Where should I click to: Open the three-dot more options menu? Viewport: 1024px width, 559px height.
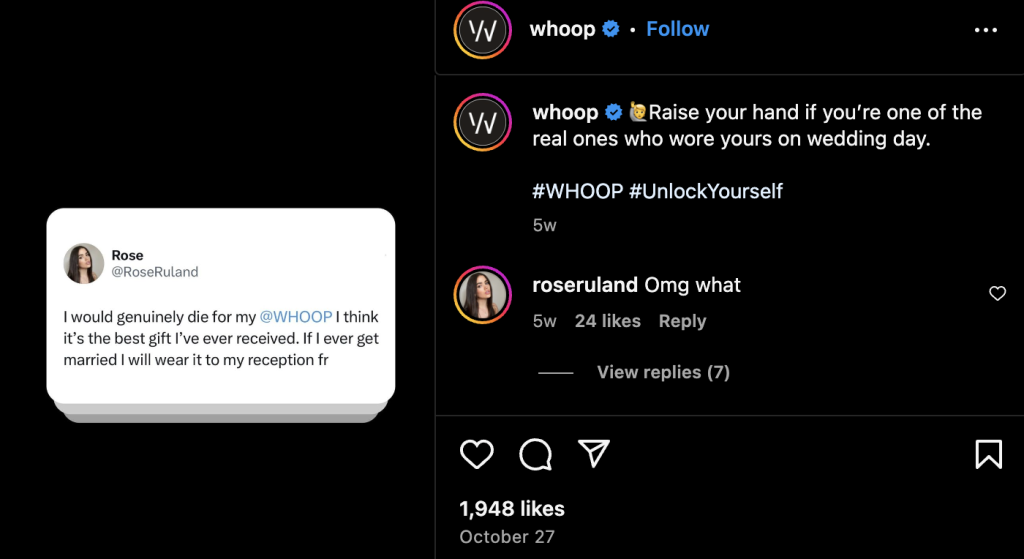click(x=986, y=30)
